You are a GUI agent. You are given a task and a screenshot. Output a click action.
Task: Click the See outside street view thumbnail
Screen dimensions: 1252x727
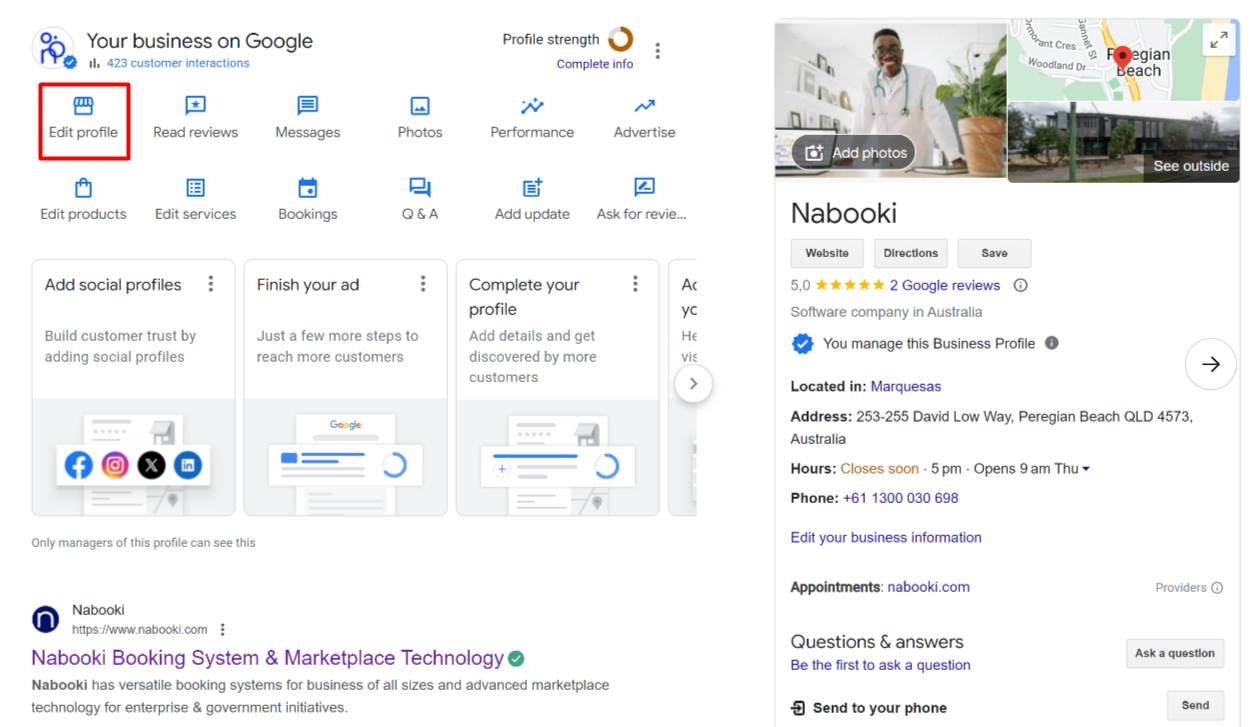coord(1124,142)
